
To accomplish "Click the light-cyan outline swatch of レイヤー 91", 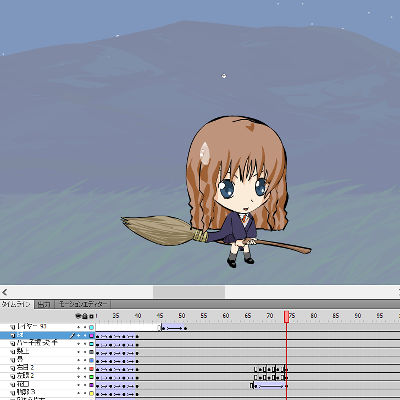I will point(91,327).
